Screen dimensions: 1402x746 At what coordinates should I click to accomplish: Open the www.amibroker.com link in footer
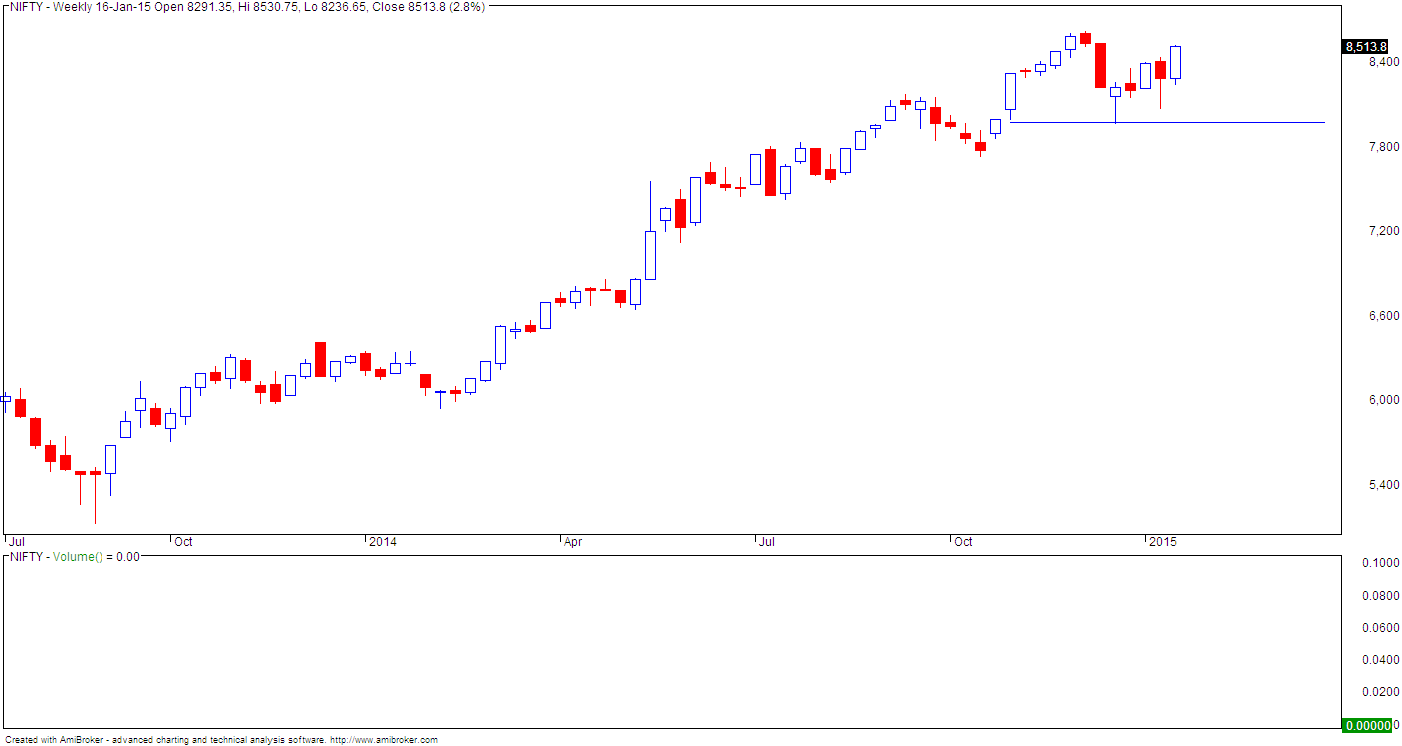(x=384, y=740)
